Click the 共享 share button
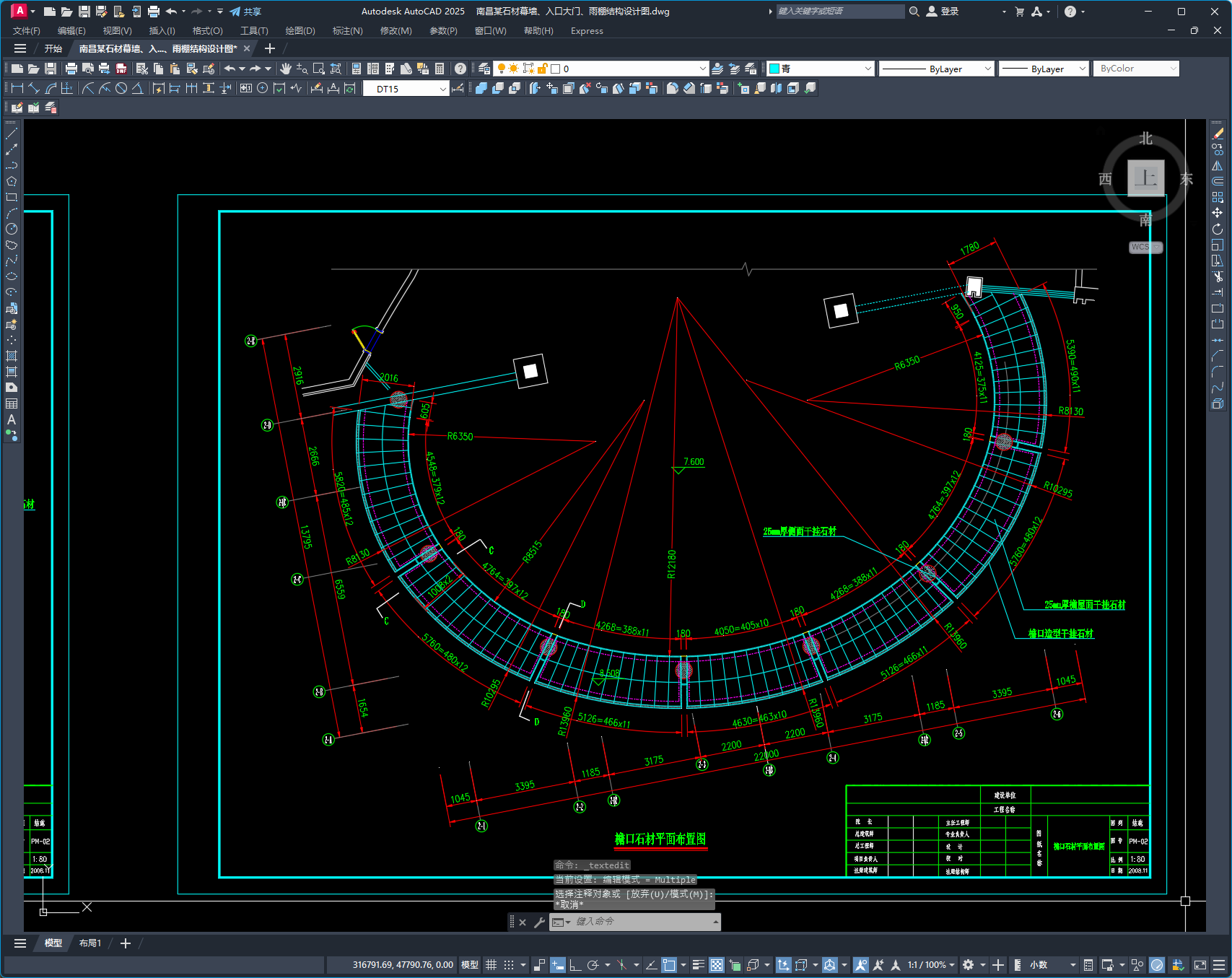1232x978 pixels. click(245, 12)
